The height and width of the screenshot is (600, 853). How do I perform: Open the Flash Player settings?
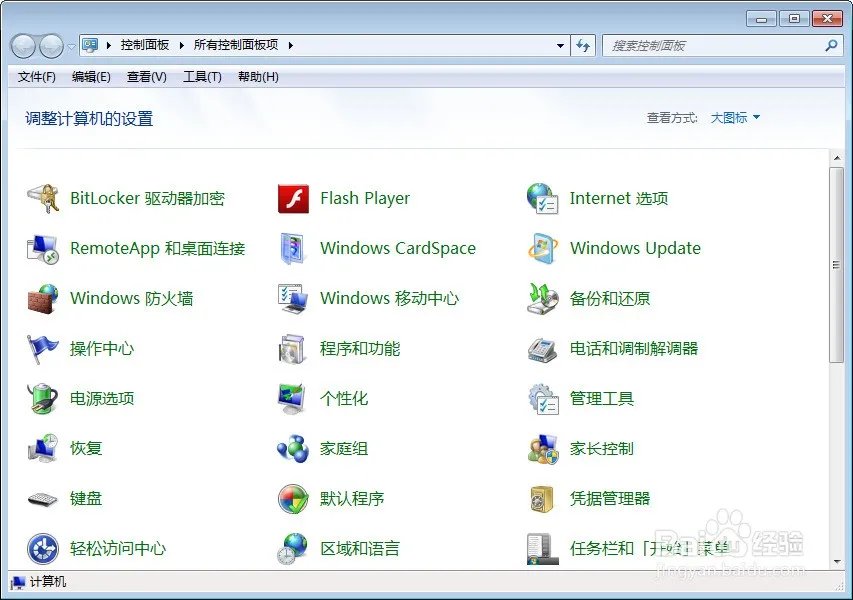[x=365, y=198]
